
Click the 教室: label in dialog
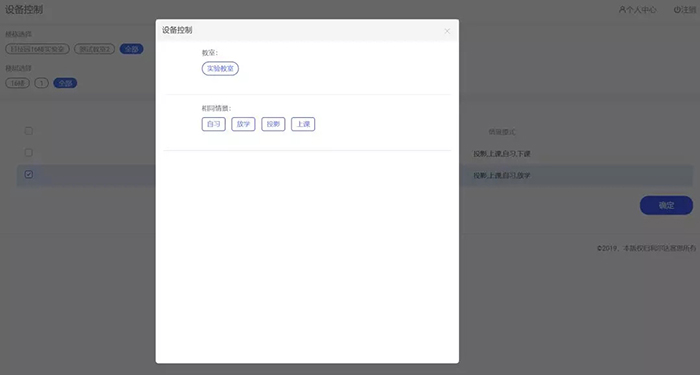210,53
